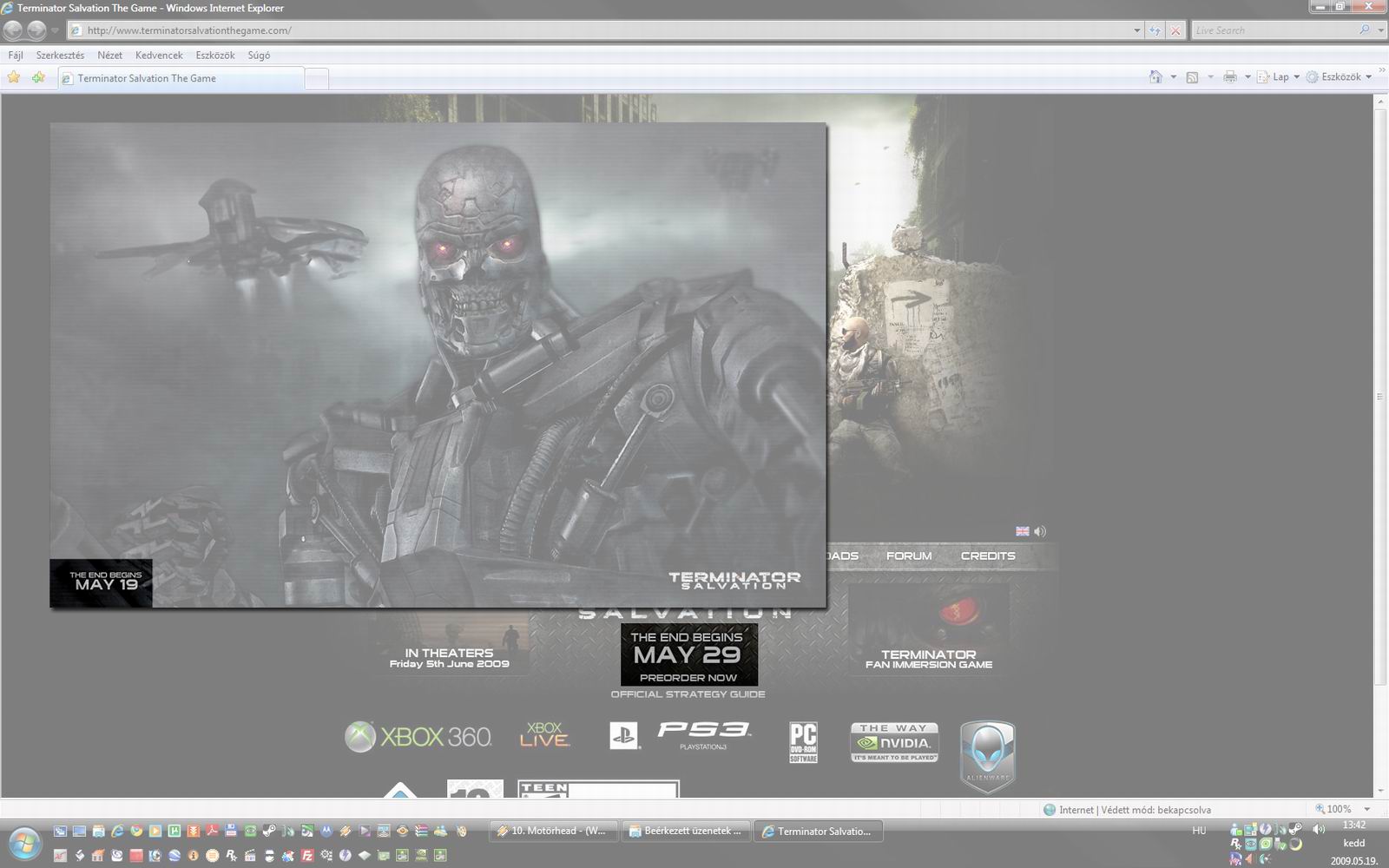The height and width of the screenshot is (868, 1389).
Task: Open the Lap (Page) menu dropdown
Action: pyautogui.click(x=1279, y=77)
